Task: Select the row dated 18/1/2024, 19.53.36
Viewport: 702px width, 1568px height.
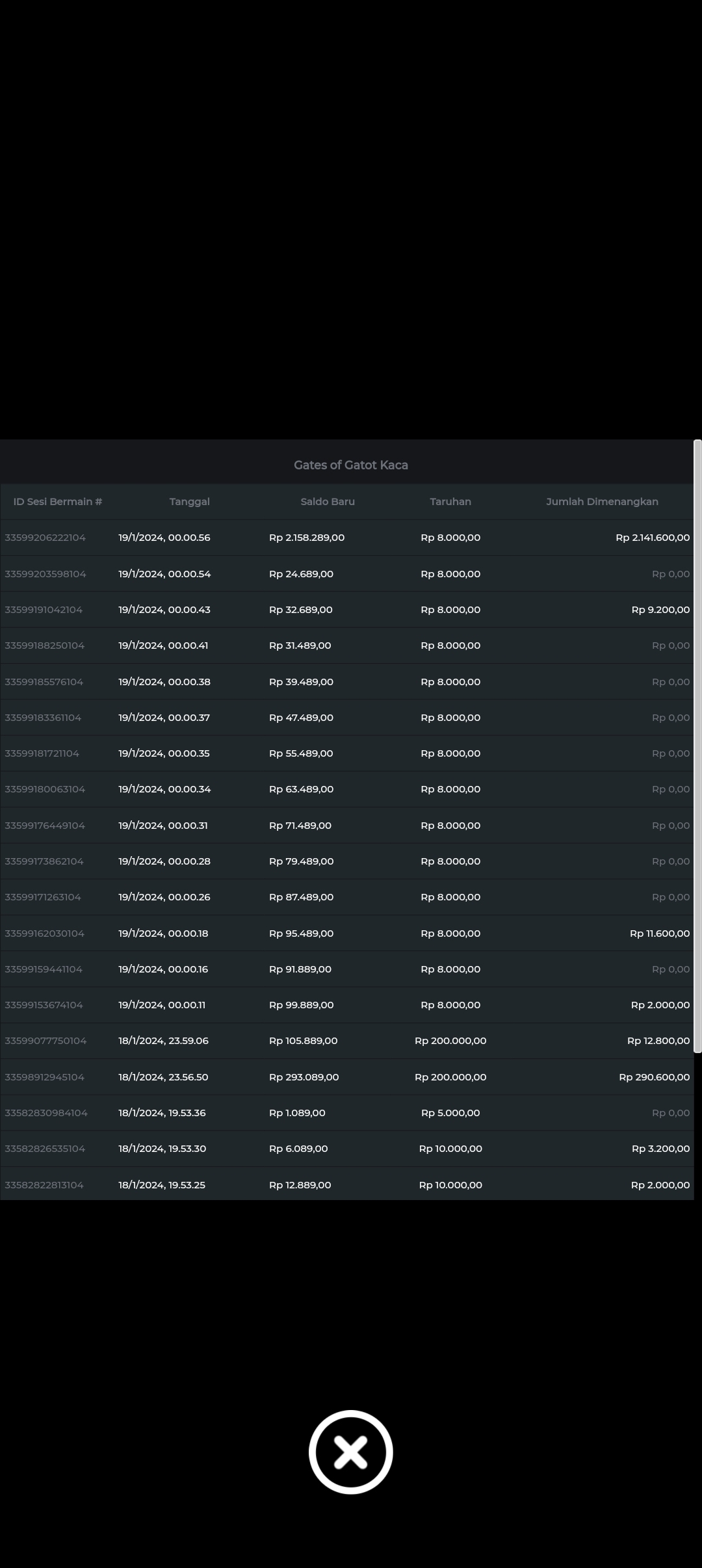Action: point(162,1113)
